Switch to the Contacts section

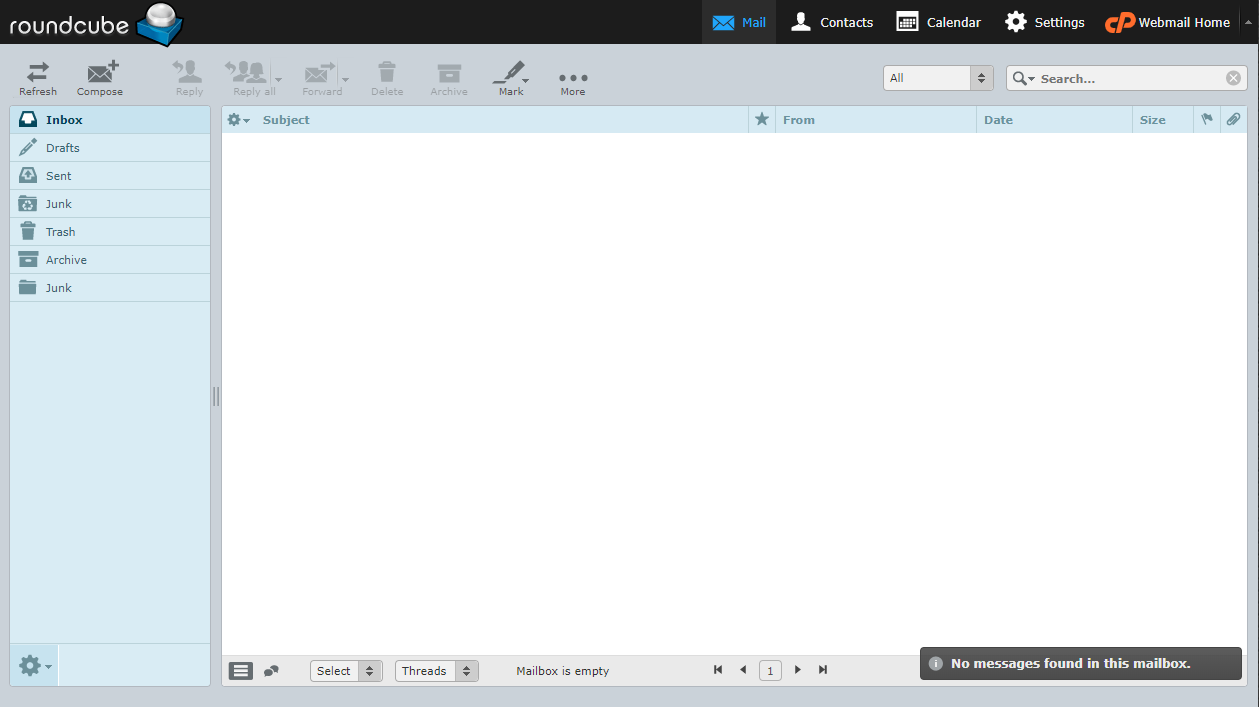[831, 21]
